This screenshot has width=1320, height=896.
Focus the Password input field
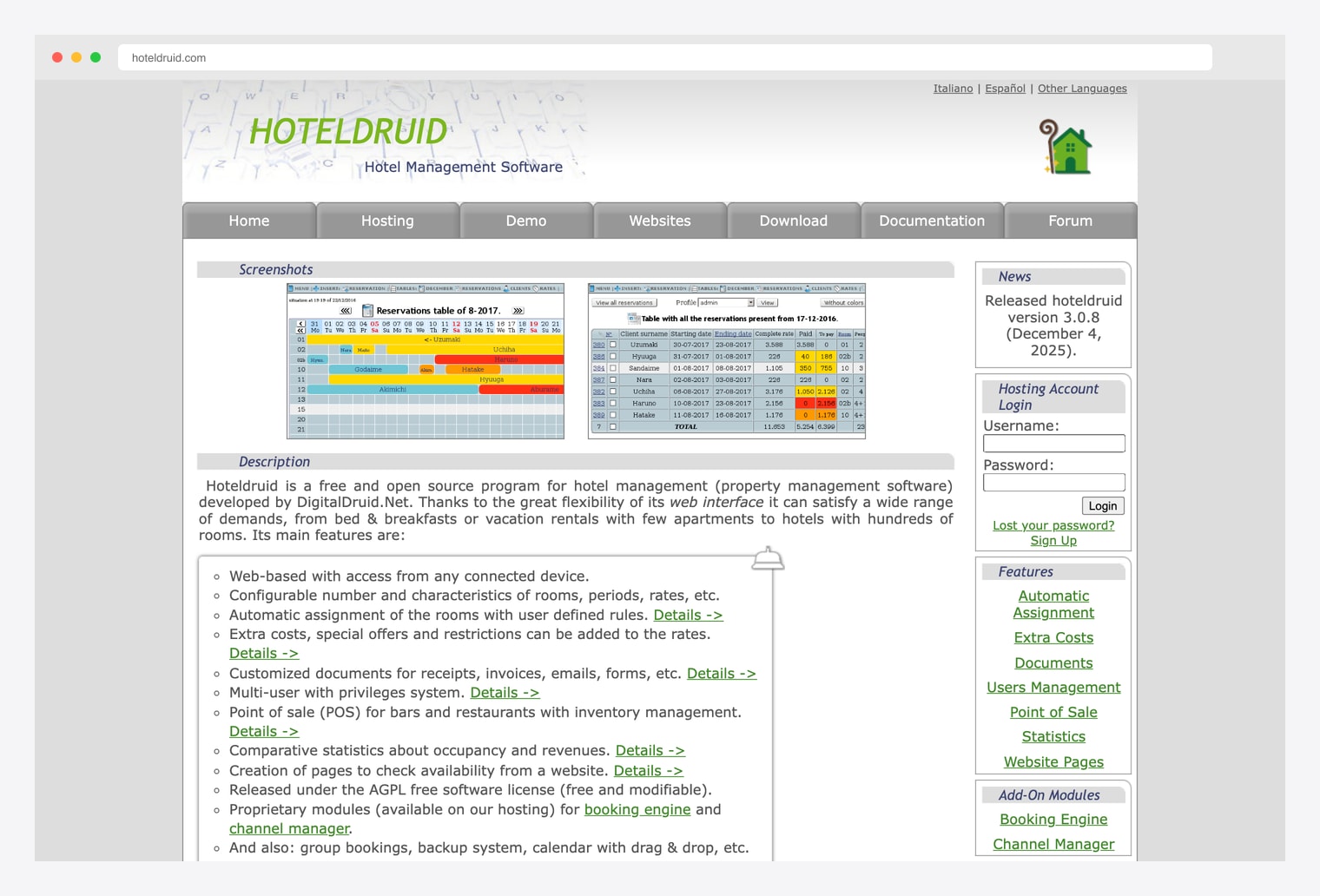pos(1053,482)
